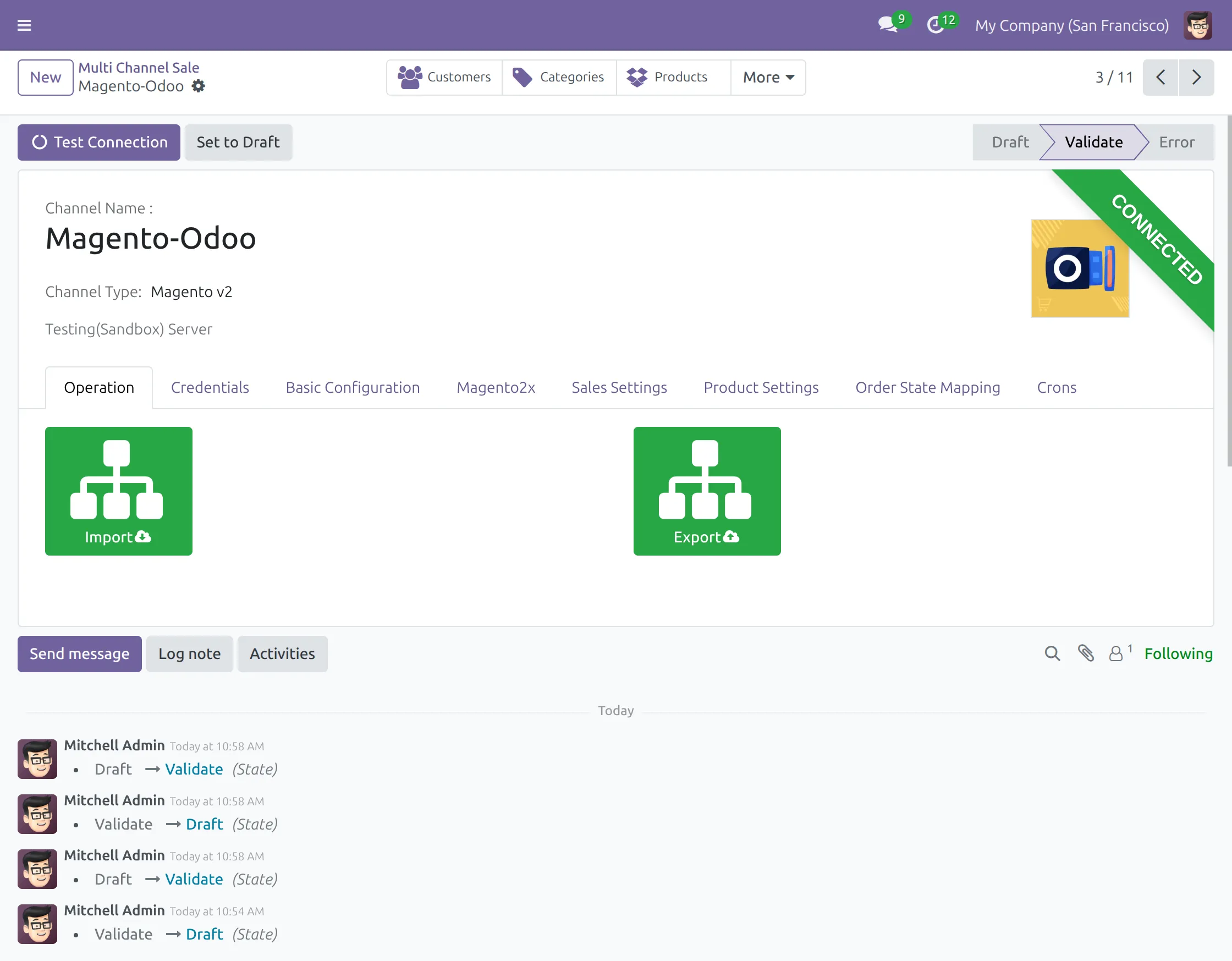Open the Order State Mapping tab
Screen dimensions: 1232x961
click(927, 388)
